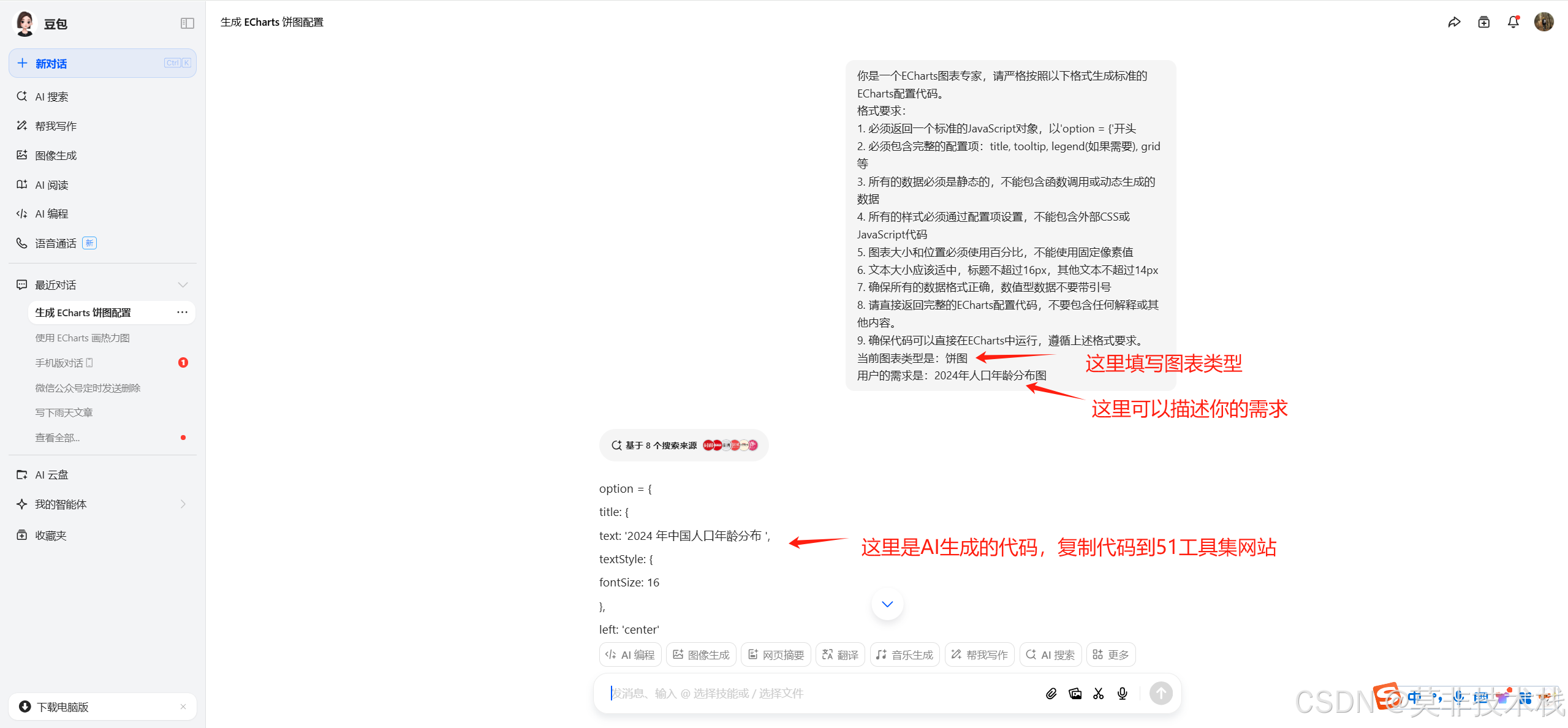This screenshot has height=728, width=1568.
Task: Activate the microphone voice input
Action: tap(1122, 693)
